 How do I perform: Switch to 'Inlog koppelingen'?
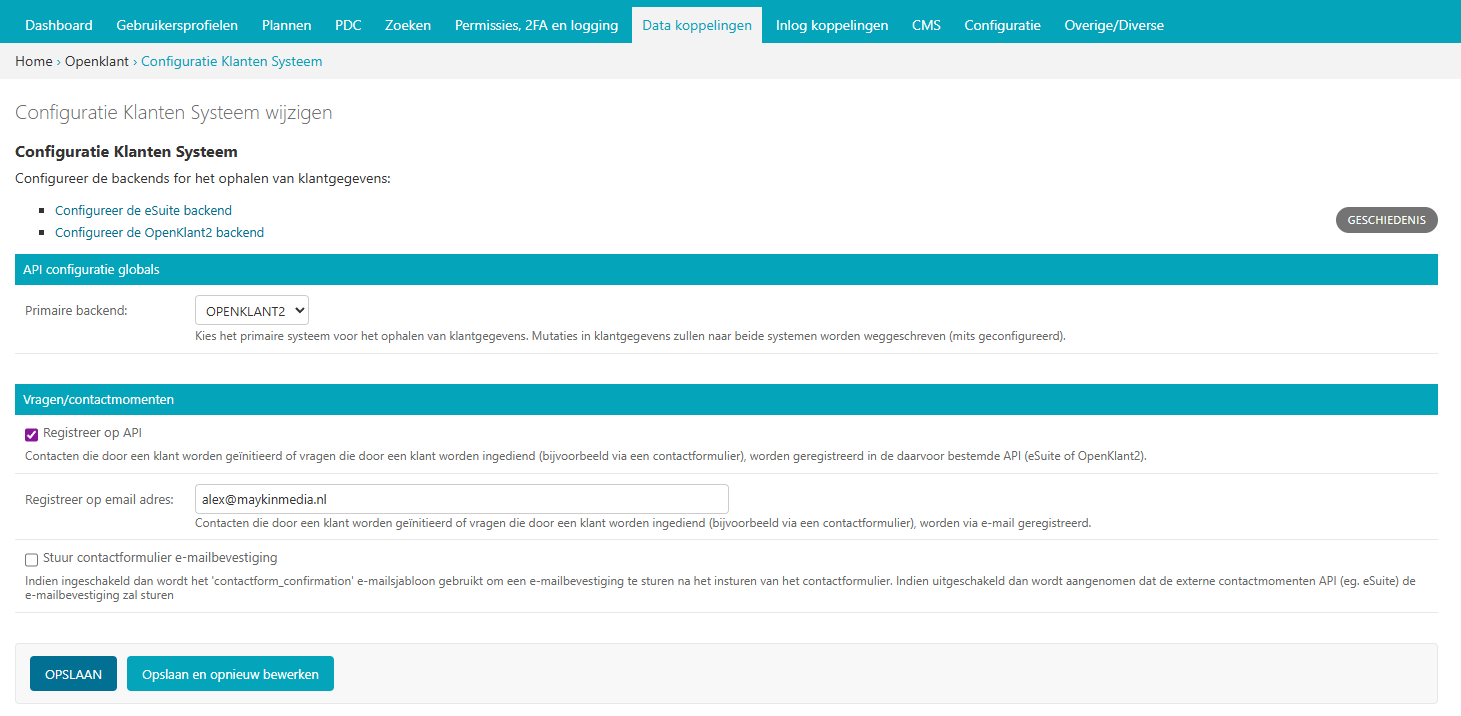point(832,24)
